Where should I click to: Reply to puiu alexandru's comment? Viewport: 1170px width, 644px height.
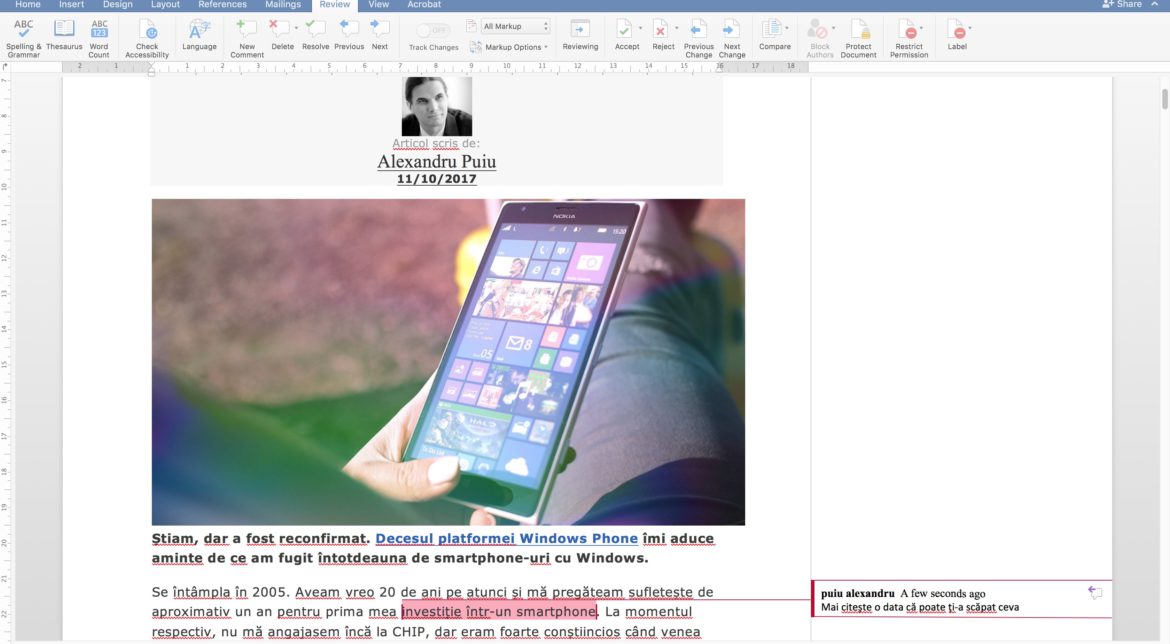[1095, 593]
